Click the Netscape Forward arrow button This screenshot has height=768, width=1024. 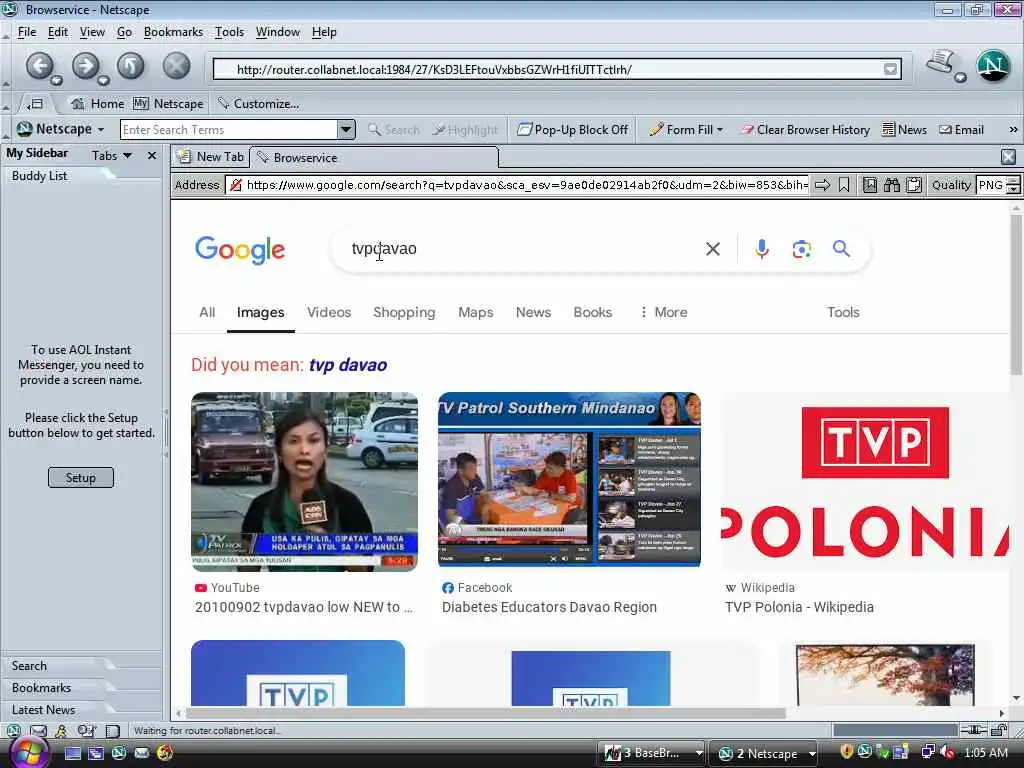[85, 66]
